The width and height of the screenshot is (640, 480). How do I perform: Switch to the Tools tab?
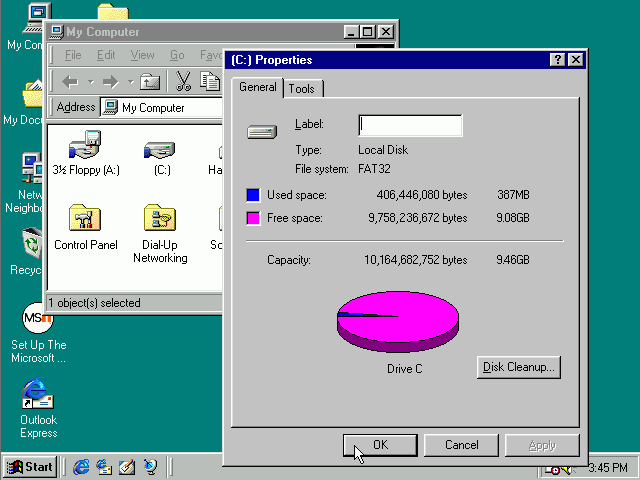[x=301, y=89]
